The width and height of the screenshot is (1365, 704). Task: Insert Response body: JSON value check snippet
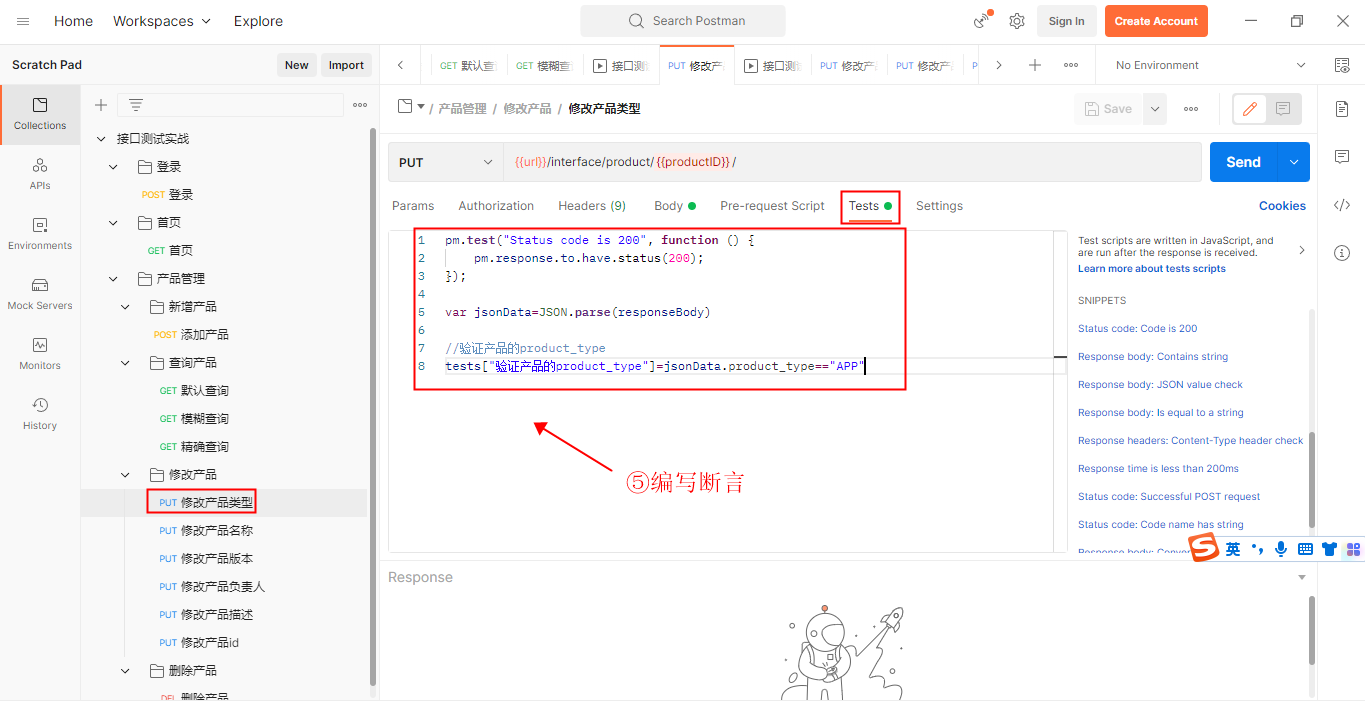click(x=1160, y=385)
